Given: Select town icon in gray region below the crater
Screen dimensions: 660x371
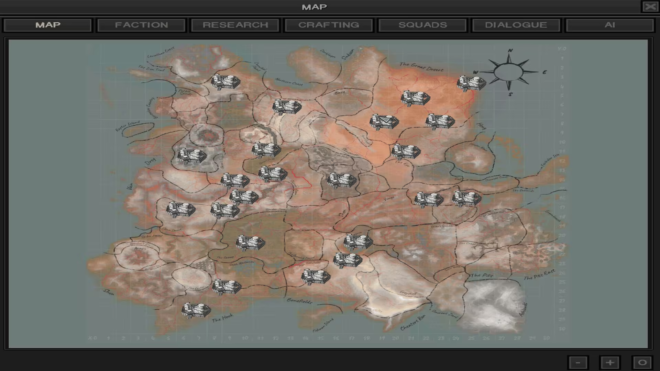Looking at the screenshot, I should click(192, 155).
